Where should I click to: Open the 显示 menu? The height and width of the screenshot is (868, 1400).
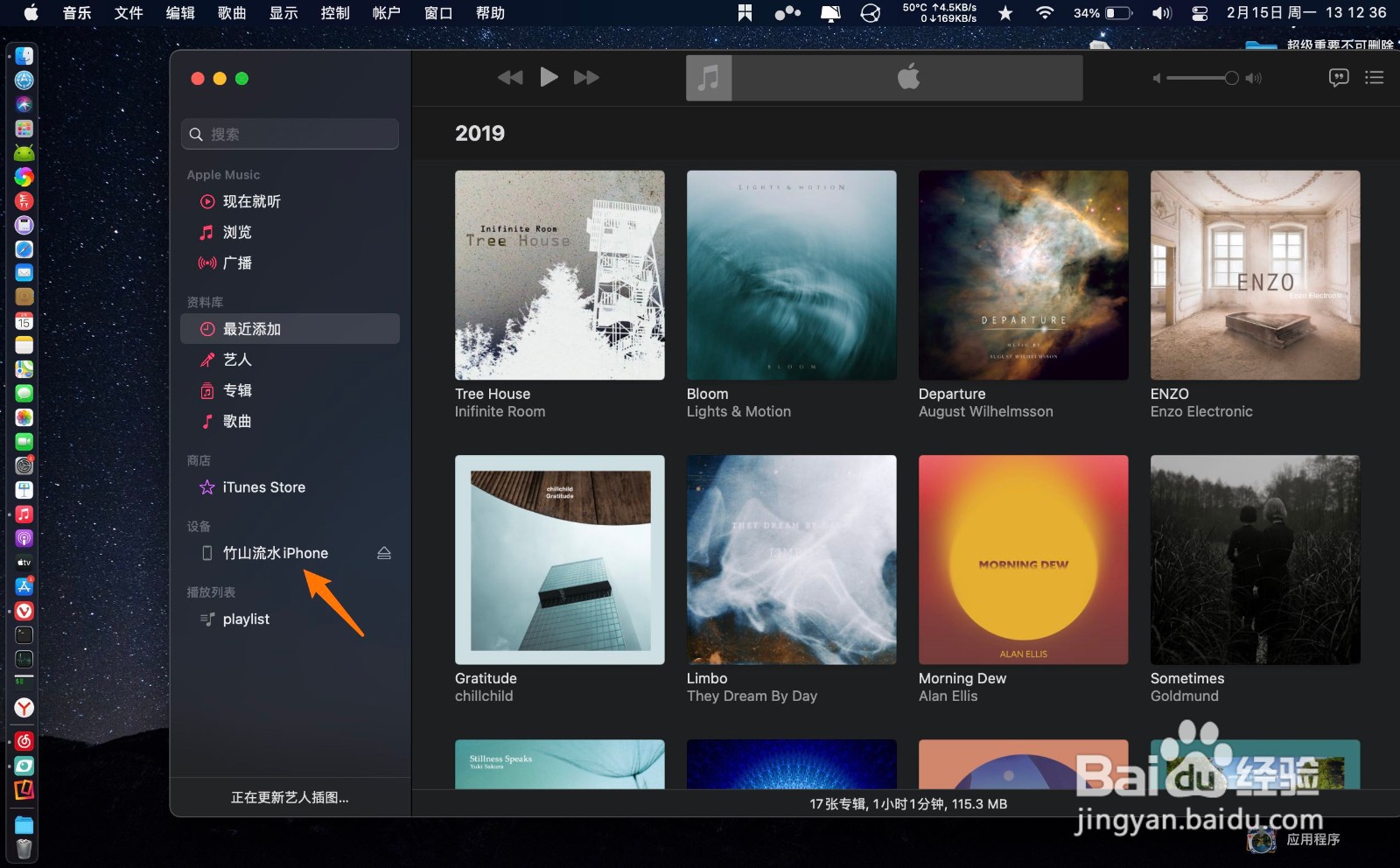[283, 13]
